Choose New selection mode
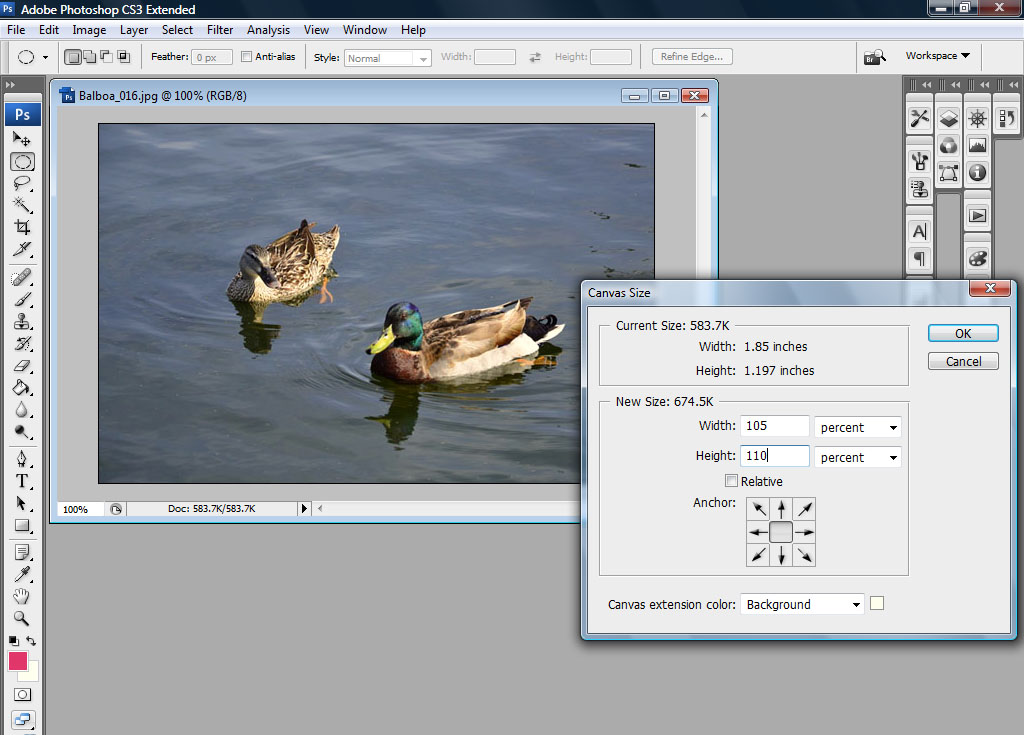 tap(73, 57)
